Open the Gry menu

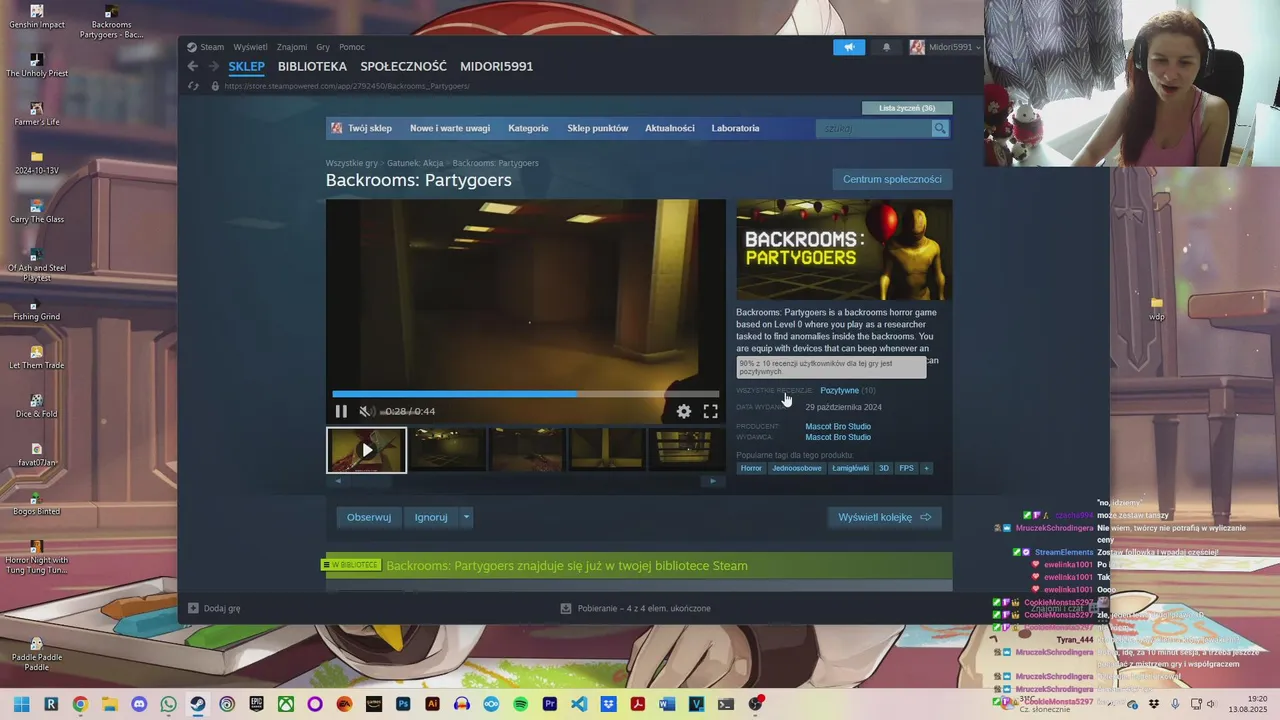tap(323, 47)
